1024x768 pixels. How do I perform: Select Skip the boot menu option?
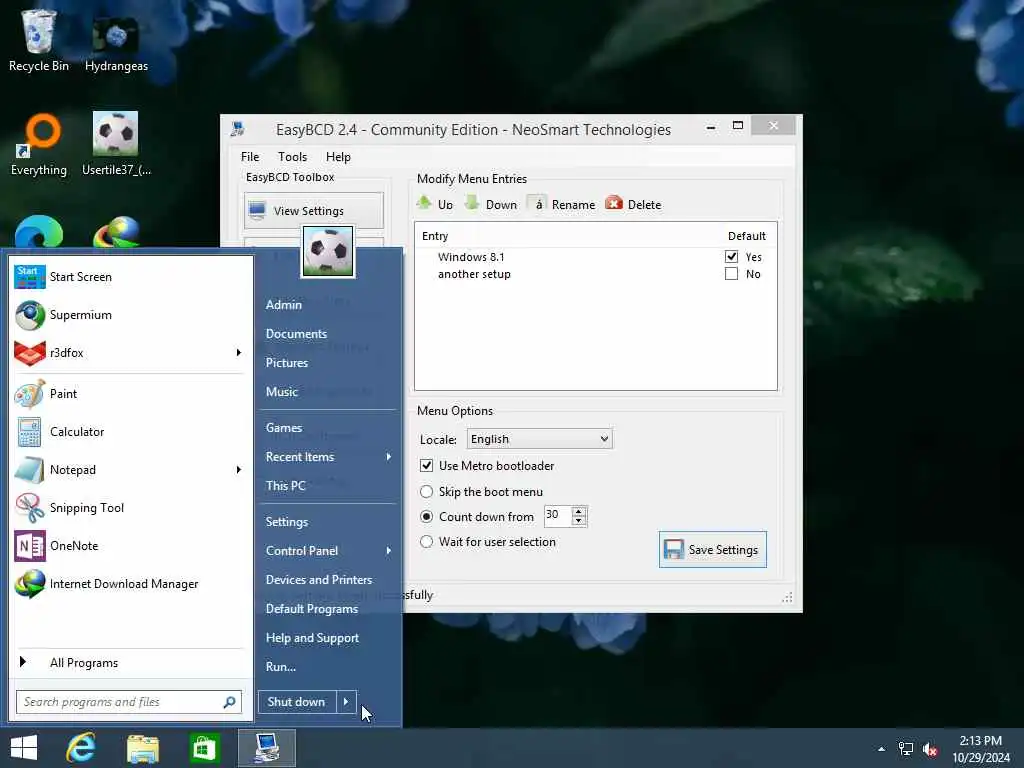pos(426,492)
